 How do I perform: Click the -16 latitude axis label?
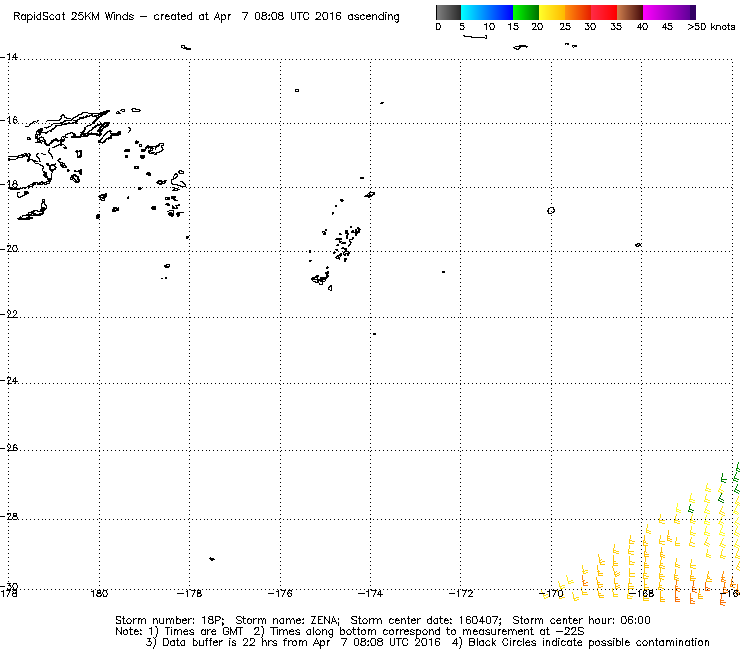coord(9,120)
